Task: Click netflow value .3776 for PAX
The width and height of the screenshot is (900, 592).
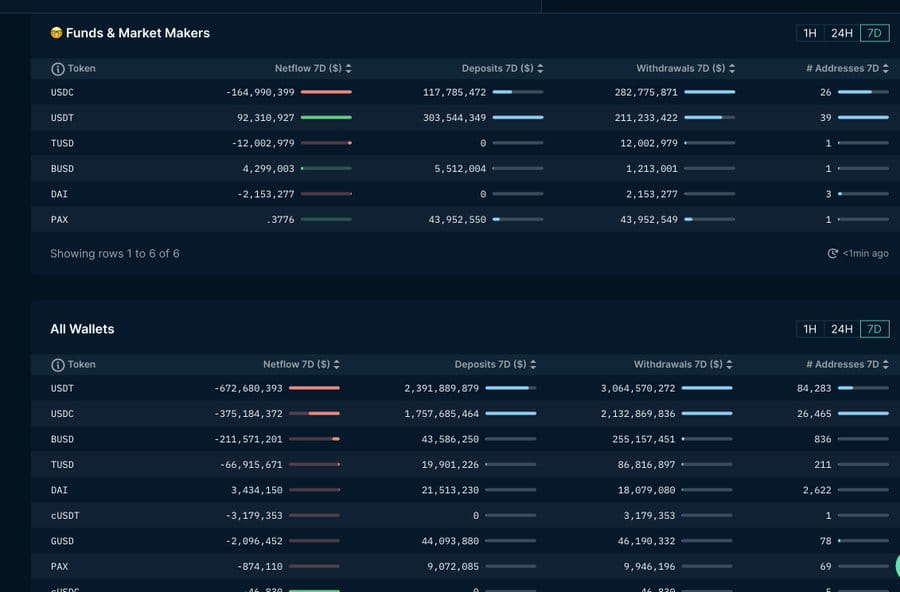Action: (280, 219)
